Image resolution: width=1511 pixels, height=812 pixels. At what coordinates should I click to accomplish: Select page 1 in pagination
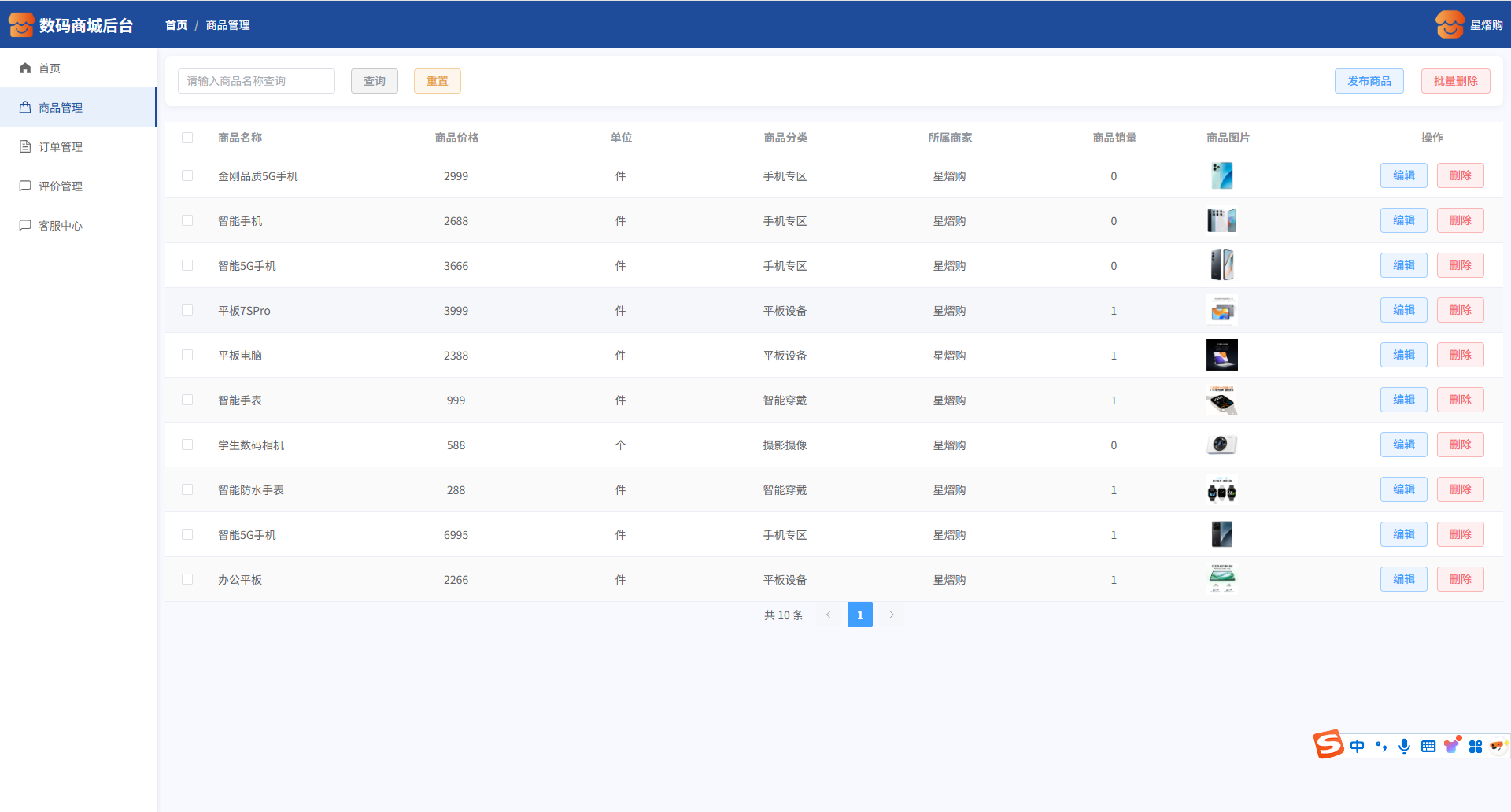click(x=859, y=615)
